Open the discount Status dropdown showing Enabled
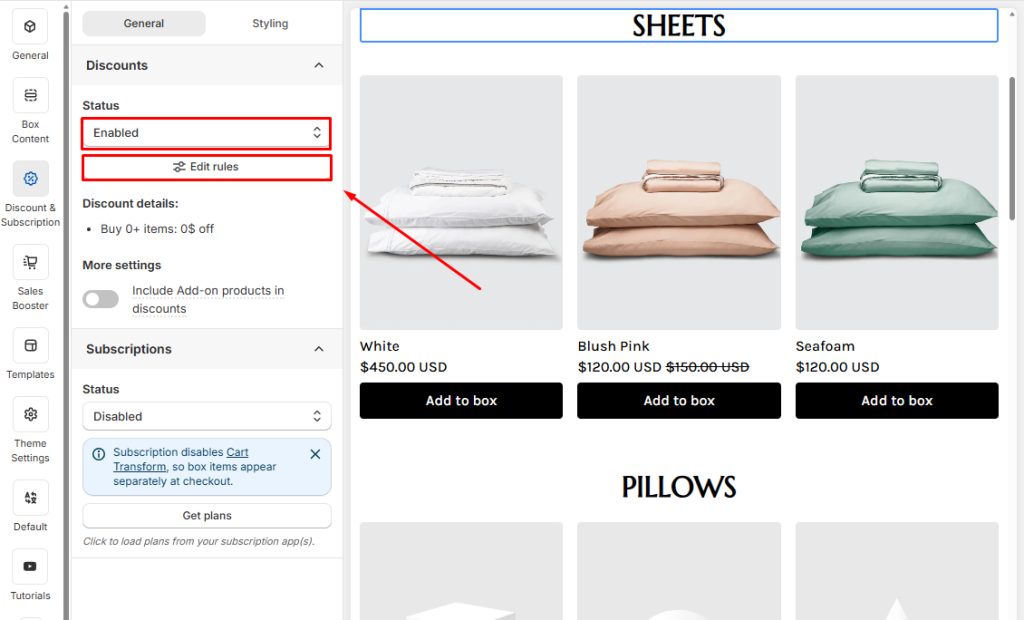The height and width of the screenshot is (620, 1024). pos(206,133)
